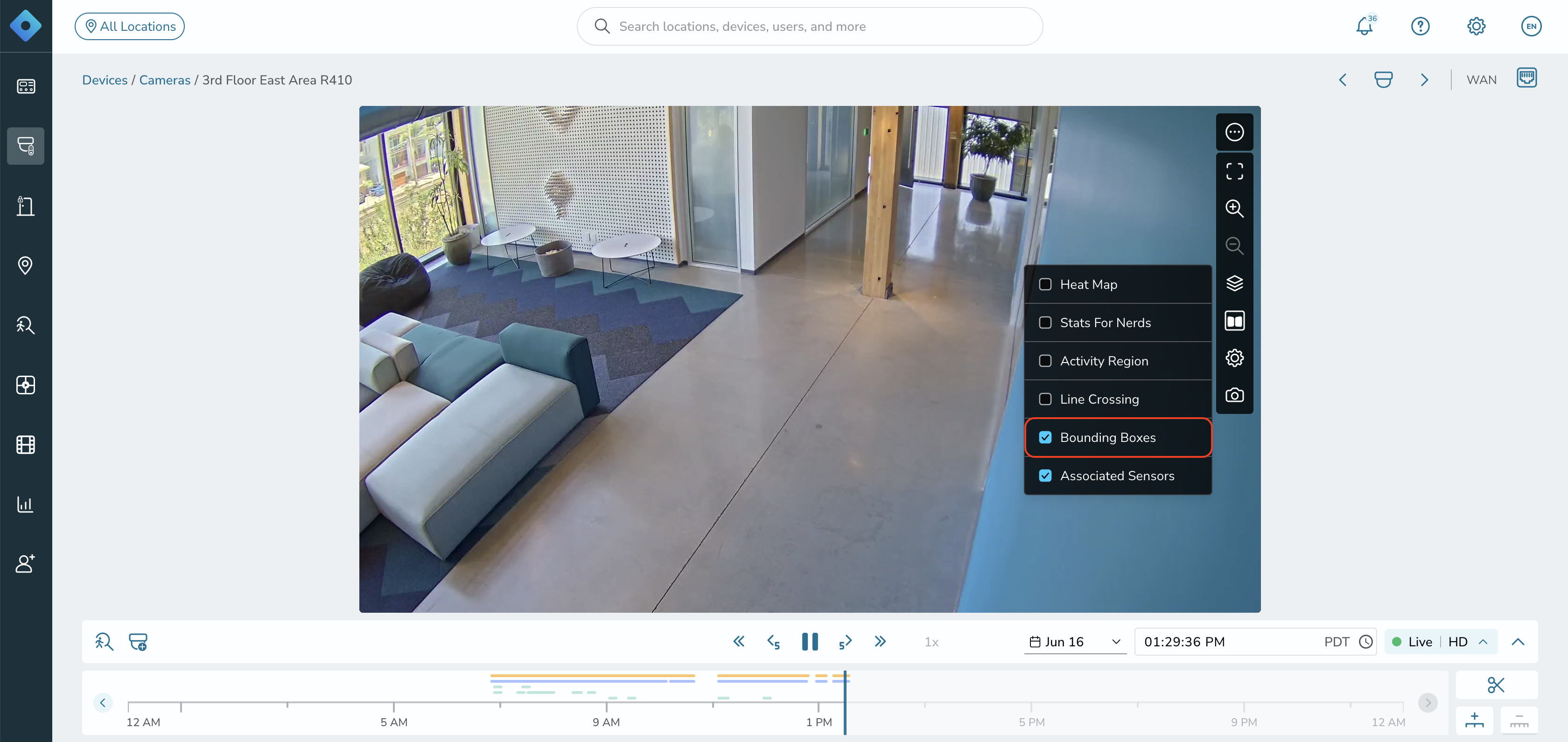Open the layers overlay icon
This screenshot has height=742, width=1568.
tap(1234, 283)
